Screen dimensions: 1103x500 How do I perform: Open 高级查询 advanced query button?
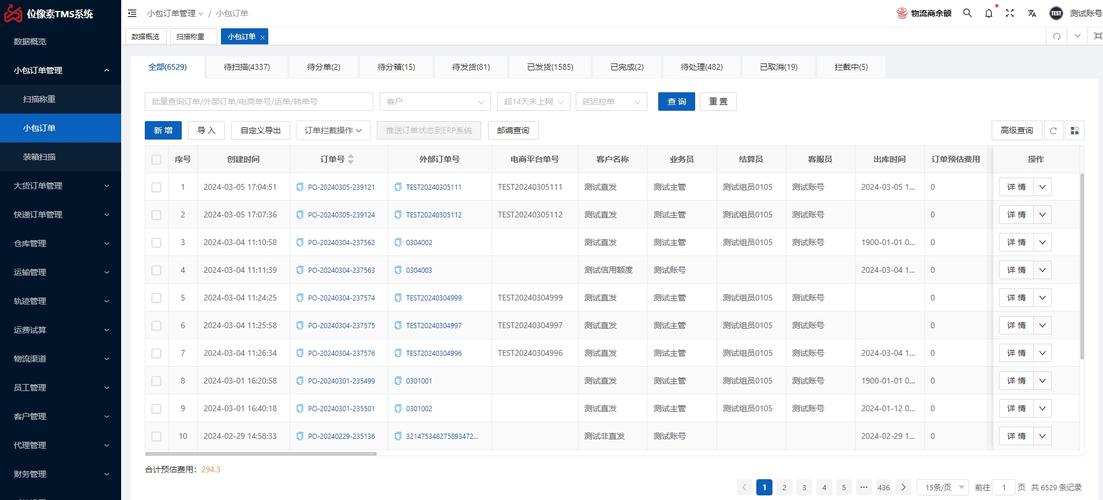1016,130
